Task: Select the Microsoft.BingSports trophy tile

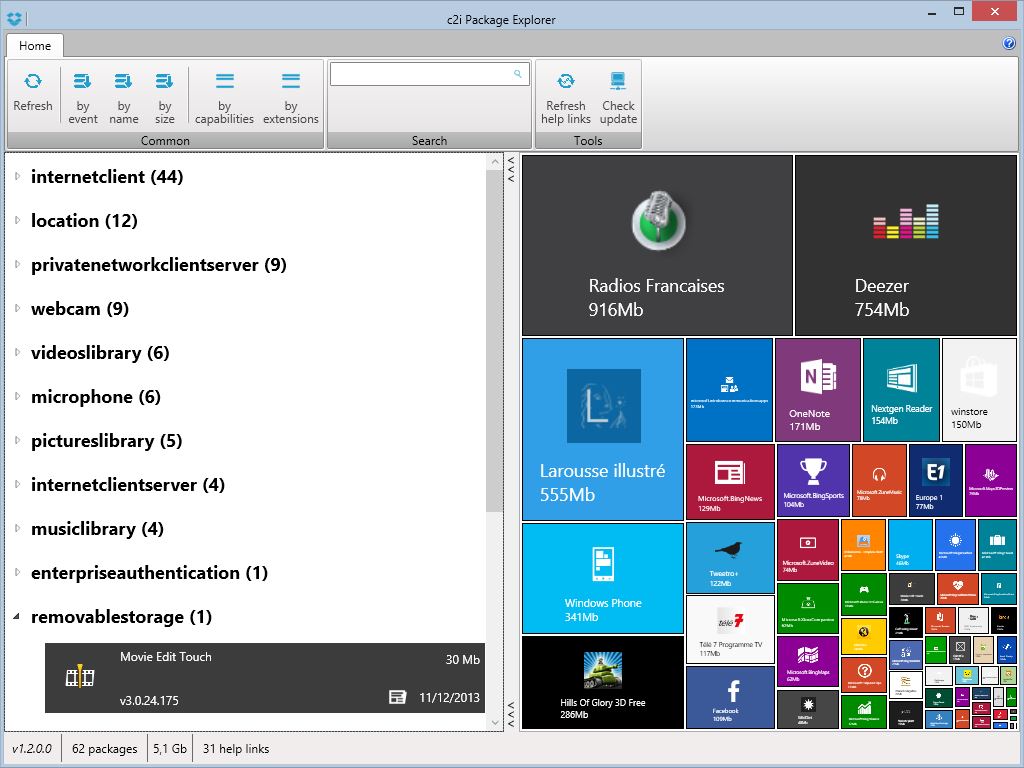Action: [813, 481]
